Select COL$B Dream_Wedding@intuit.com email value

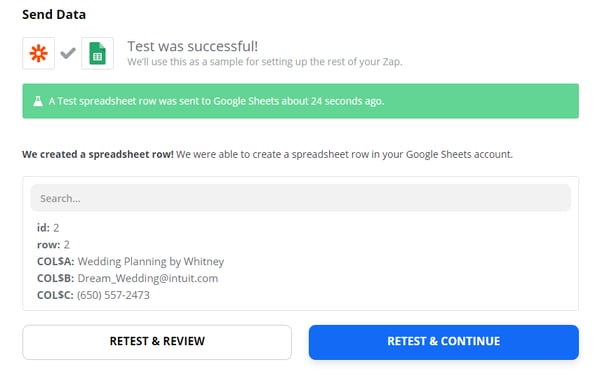tap(148, 278)
